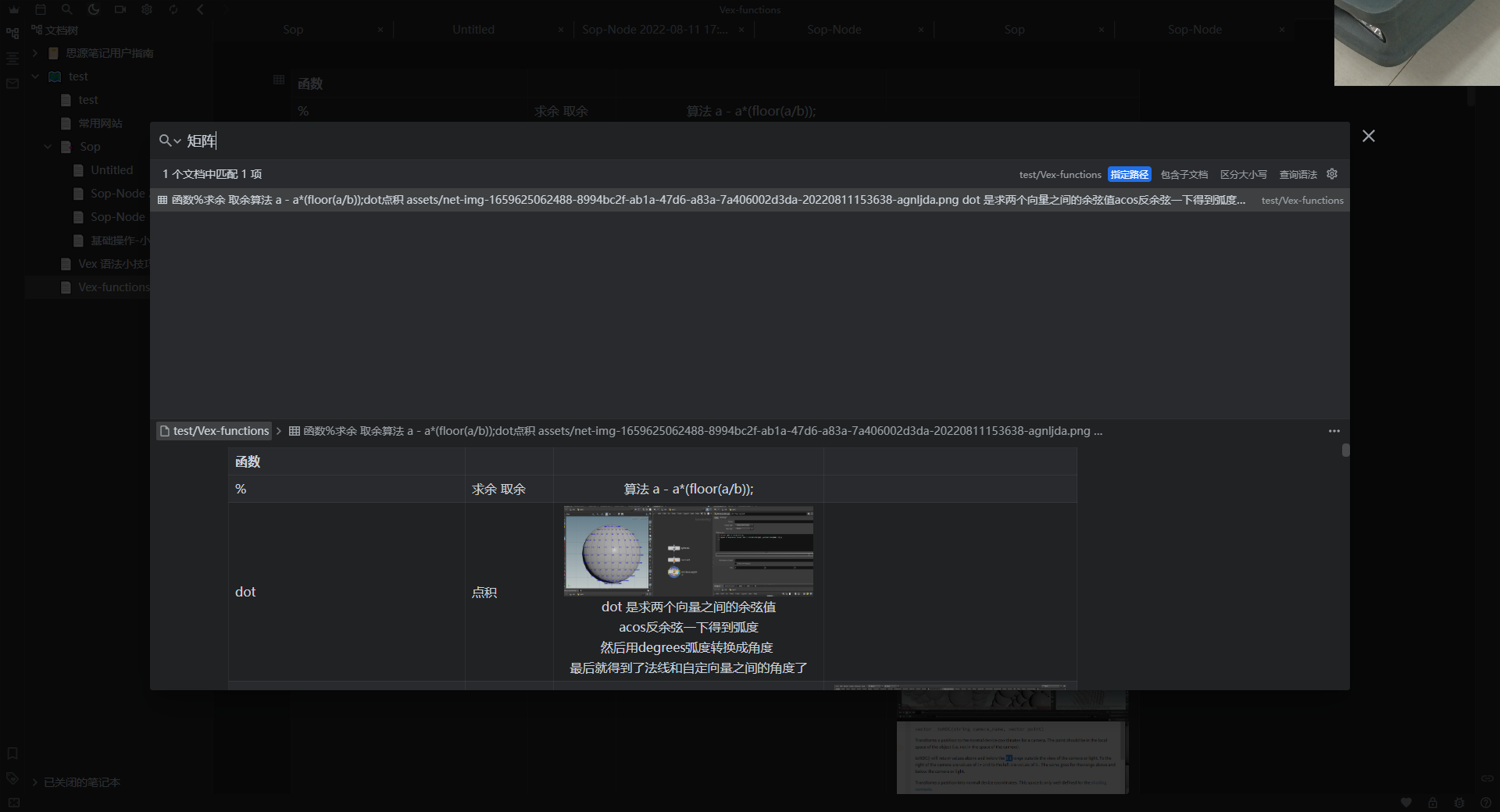This screenshot has width=1500, height=812.
Task: Select the 基础操作 document in the tree
Action: [x=120, y=240]
